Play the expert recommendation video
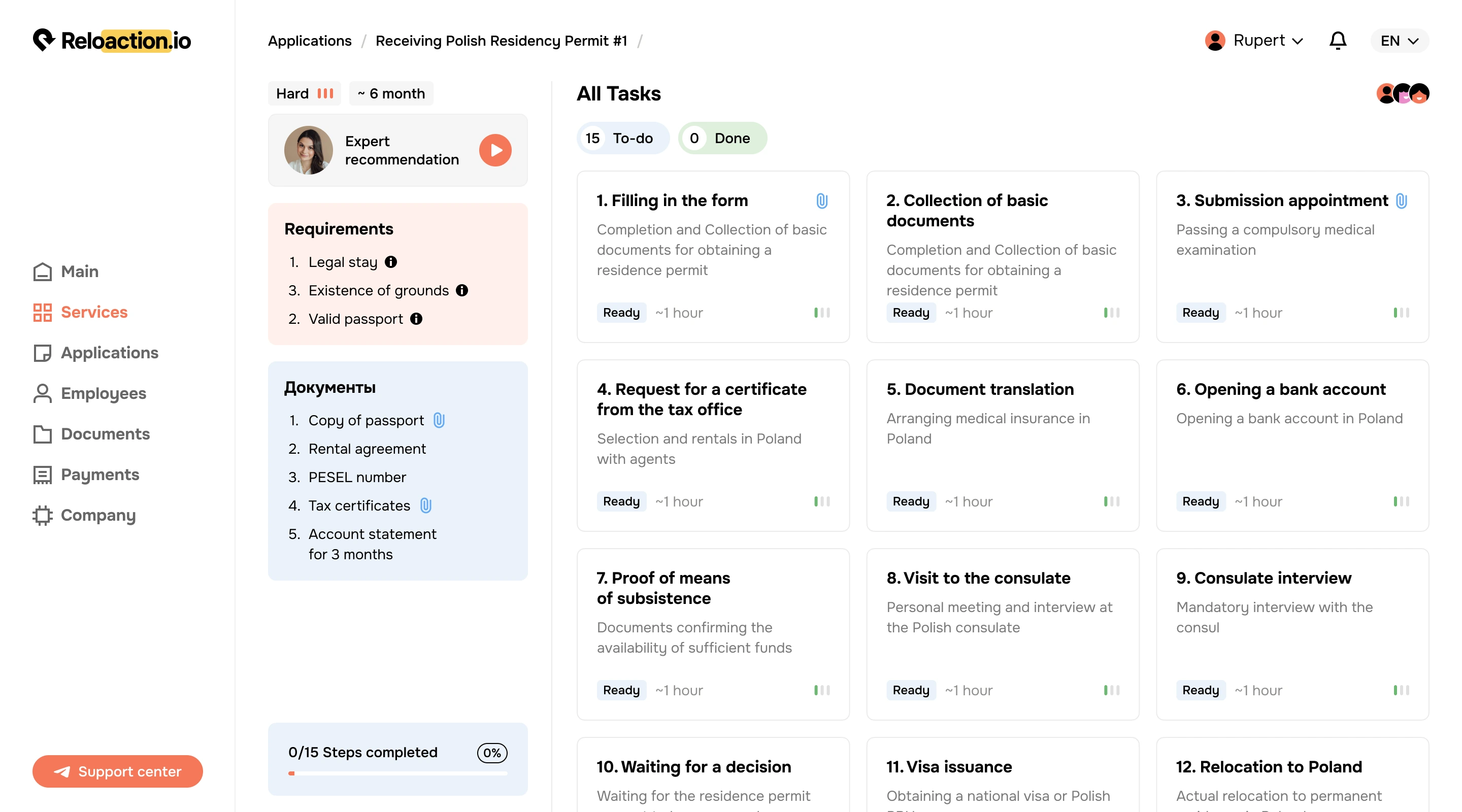 (x=495, y=150)
